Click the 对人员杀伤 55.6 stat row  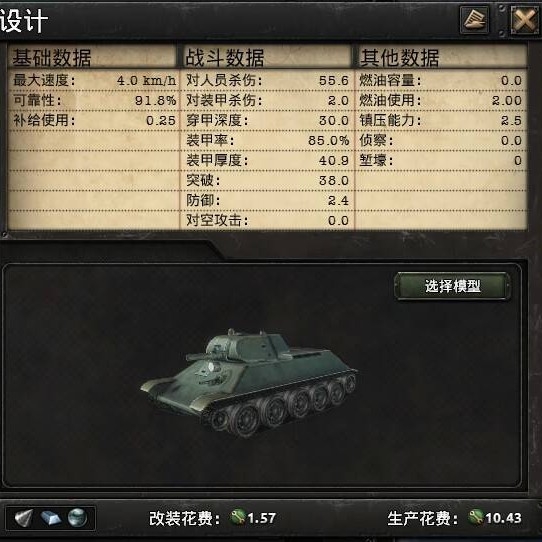(267, 81)
